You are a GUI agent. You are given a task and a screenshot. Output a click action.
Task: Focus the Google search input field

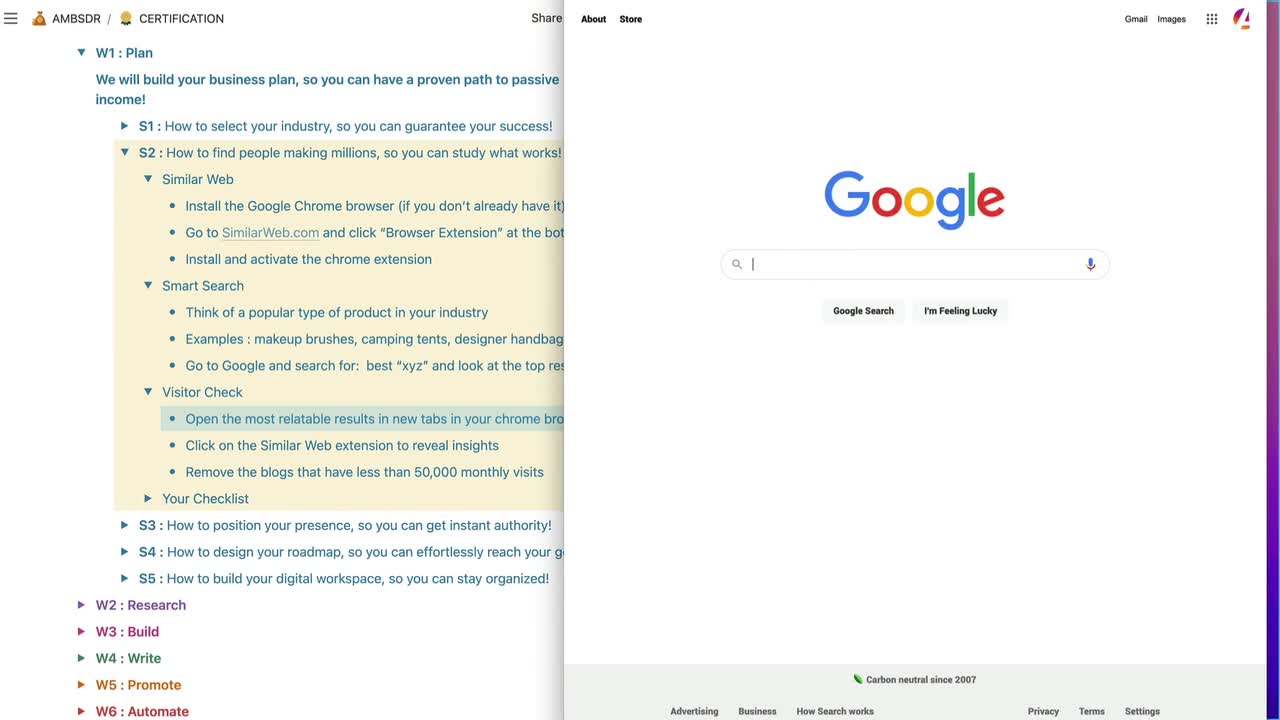coord(915,264)
